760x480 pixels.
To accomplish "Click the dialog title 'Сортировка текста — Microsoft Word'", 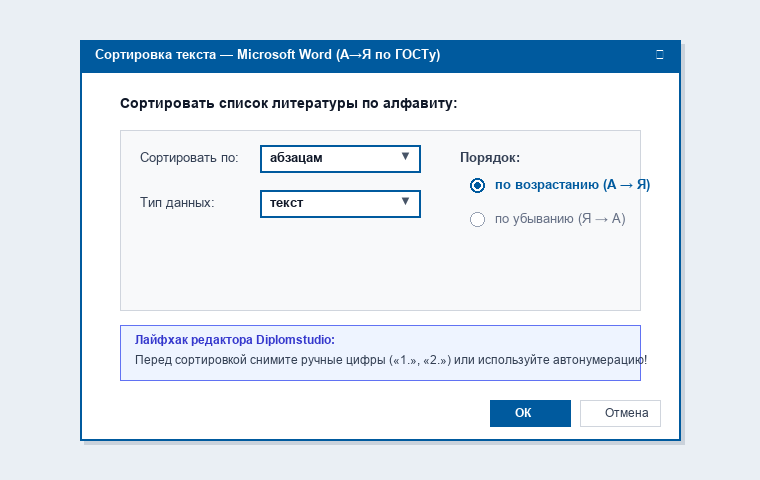I will pos(213,54).
